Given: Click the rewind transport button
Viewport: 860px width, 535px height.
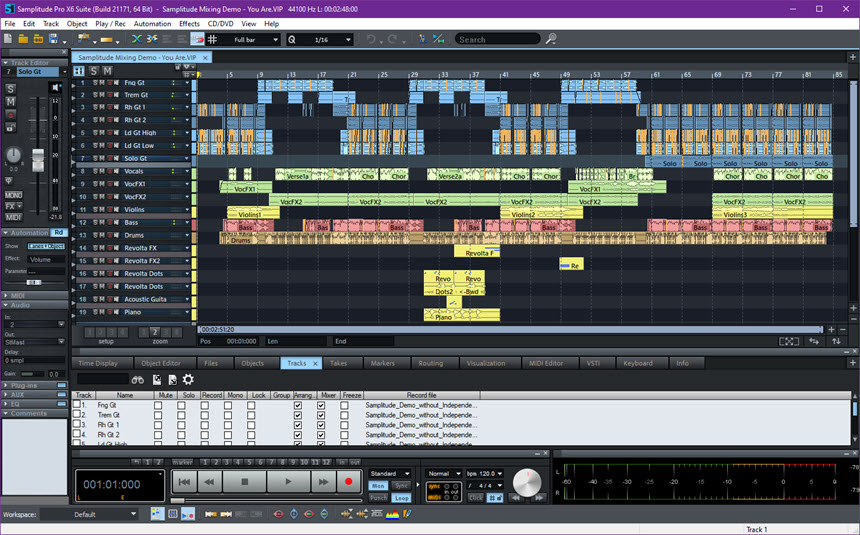Looking at the screenshot, I should pos(210,482).
